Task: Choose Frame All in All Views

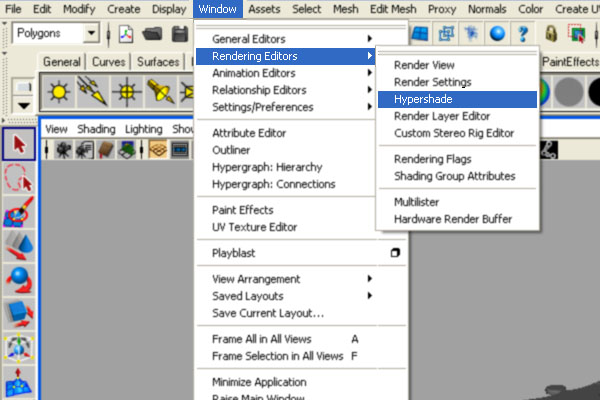Action: coord(301,339)
